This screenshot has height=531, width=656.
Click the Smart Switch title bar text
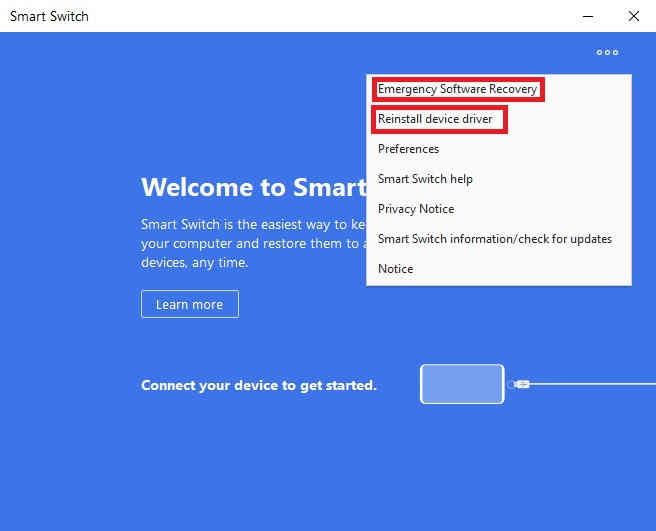coord(49,16)
